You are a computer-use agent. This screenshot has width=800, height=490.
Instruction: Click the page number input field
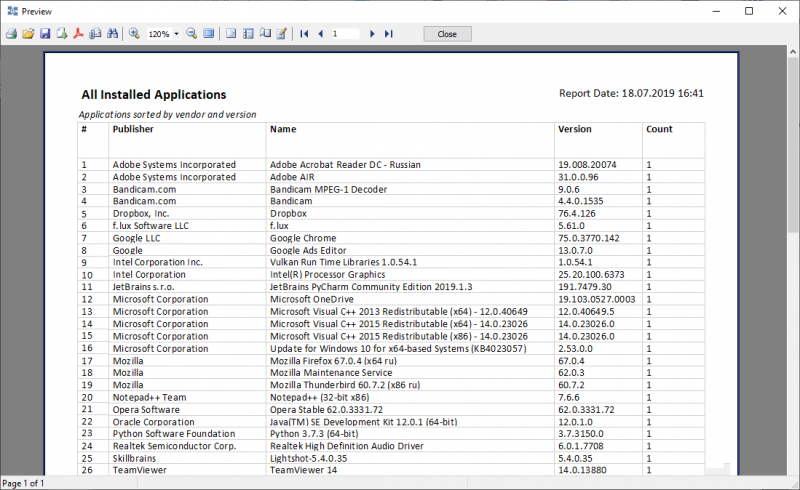tap(345, 34)
